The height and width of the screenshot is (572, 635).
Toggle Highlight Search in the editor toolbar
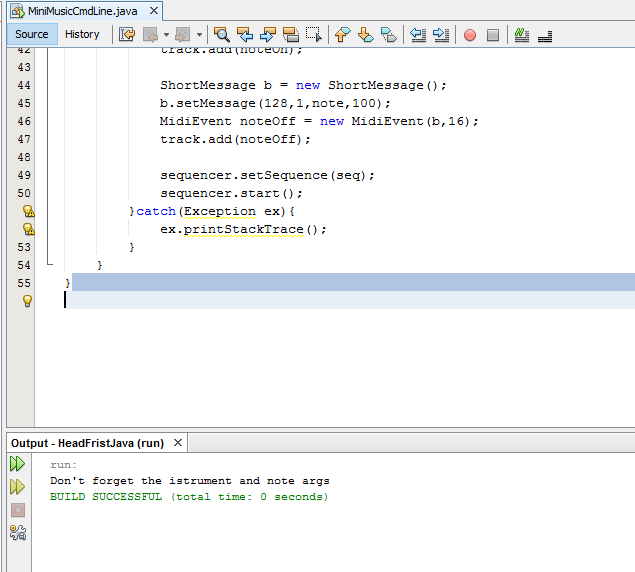coord(291,34)
